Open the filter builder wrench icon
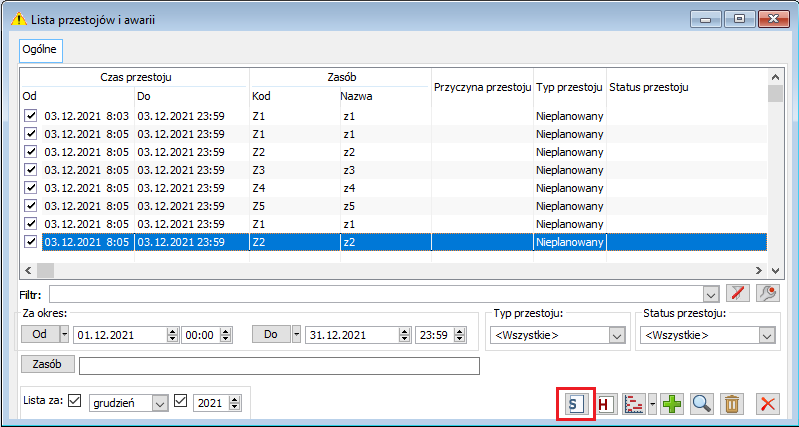This screenshot has width=799, height=427. 768,294
